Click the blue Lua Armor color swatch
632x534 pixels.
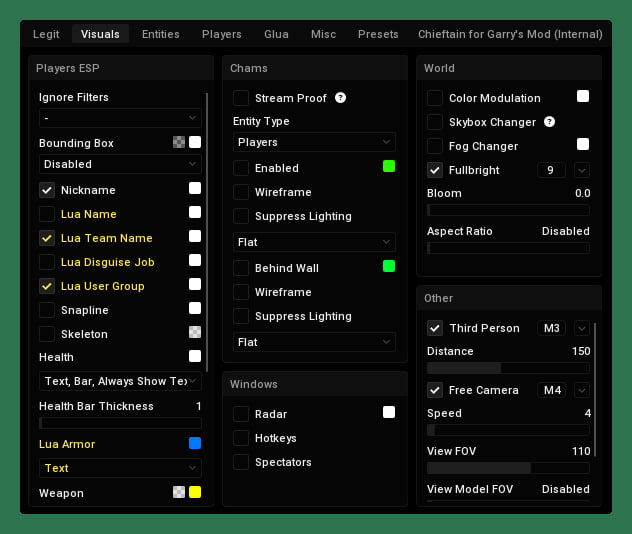coord(195,443)
